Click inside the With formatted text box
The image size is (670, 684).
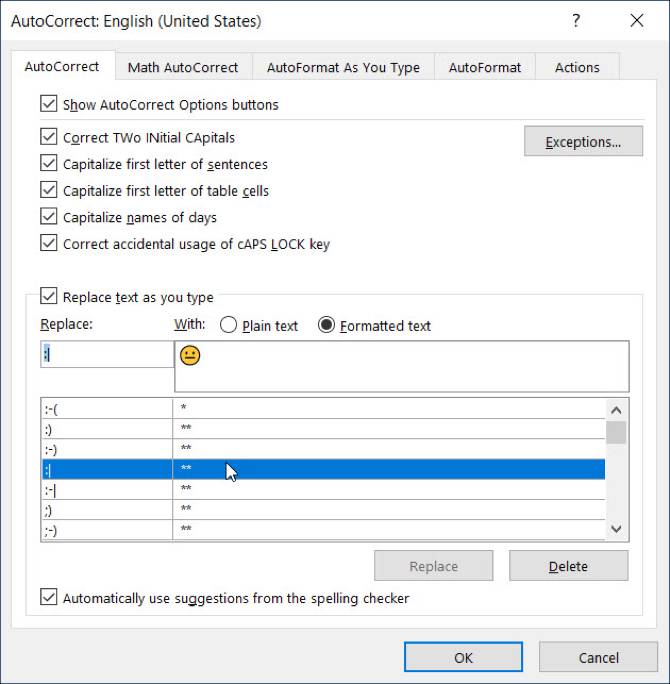click(402, 366)
